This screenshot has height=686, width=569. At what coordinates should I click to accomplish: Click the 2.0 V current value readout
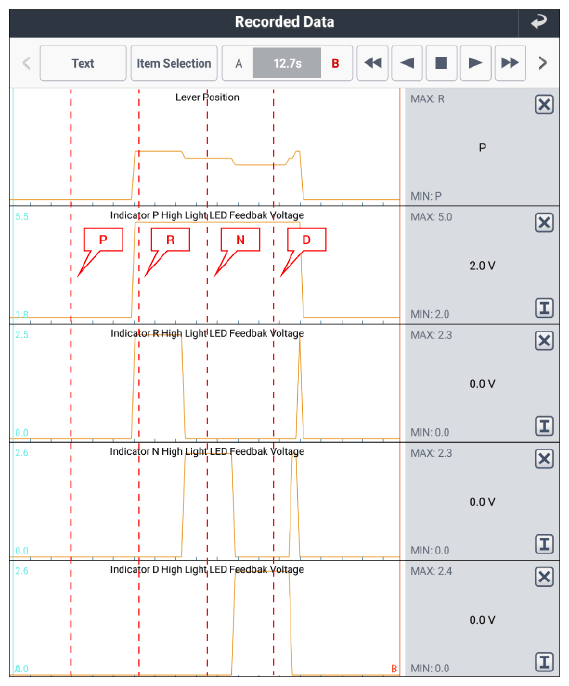coord(482,266)
